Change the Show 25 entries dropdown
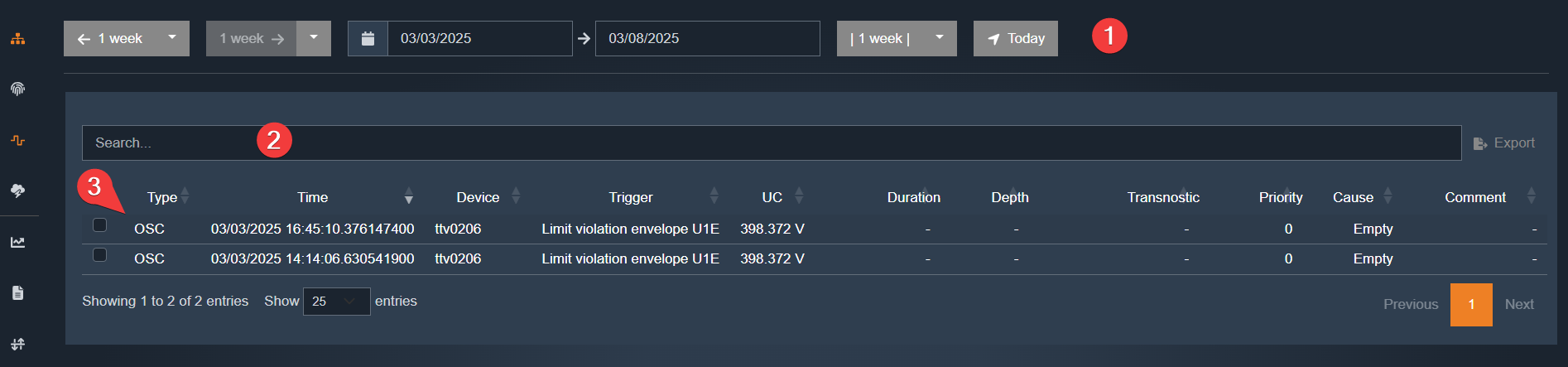1568x367 pixels. (x=336, y=302)
